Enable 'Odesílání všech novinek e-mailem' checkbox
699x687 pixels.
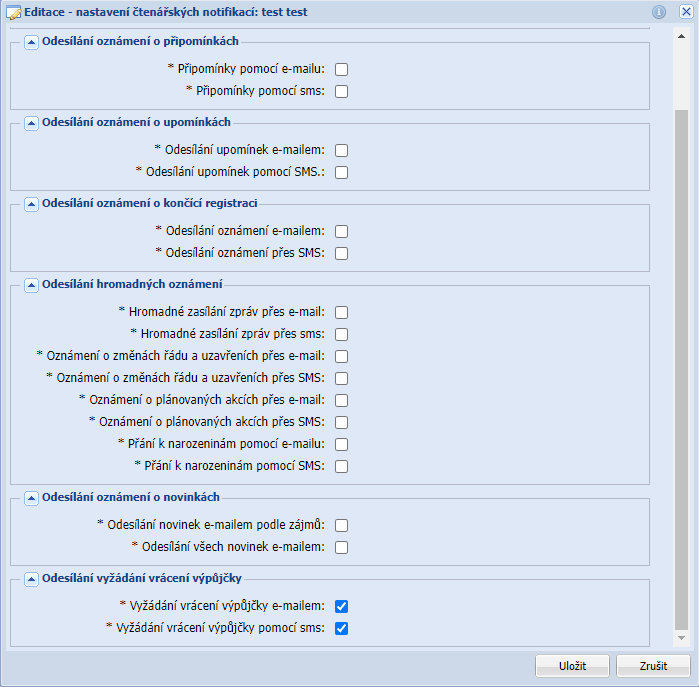pyautogui.click(x=342, y=548)
